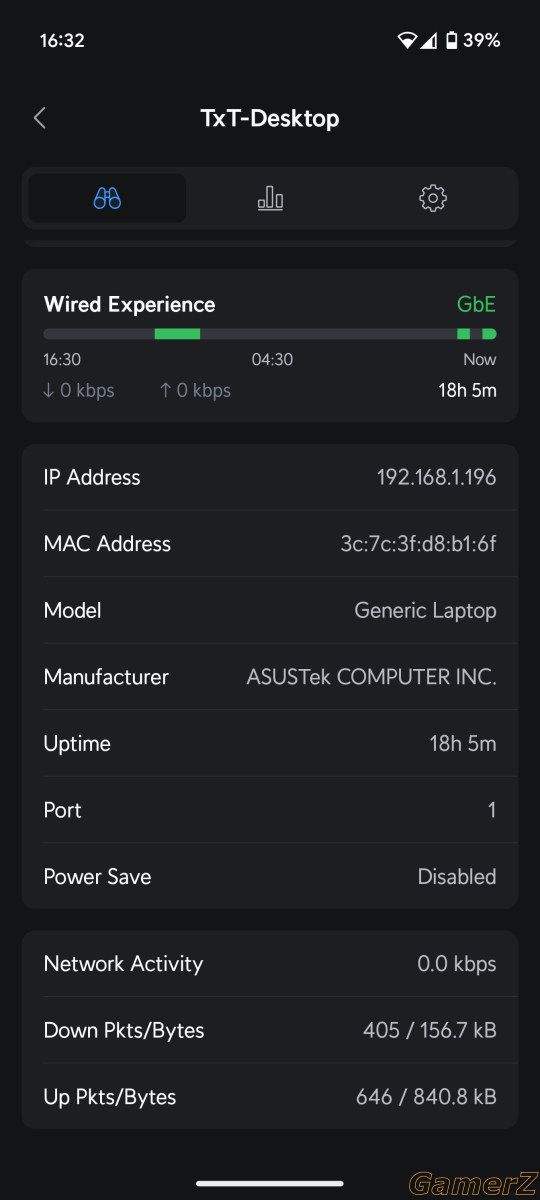This screenshot has height=1200, width=540.
Task: Tap the Port 1 row
Action: coord(270,810)
